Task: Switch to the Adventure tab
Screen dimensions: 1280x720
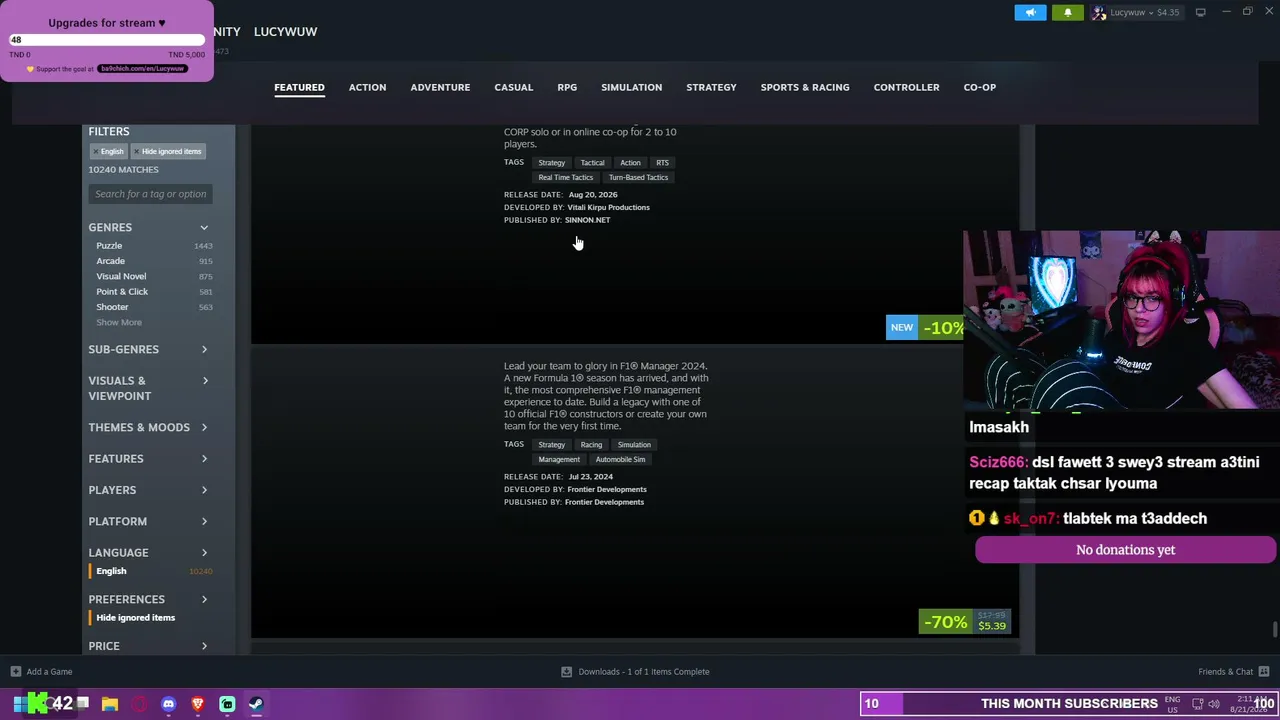Action: tap(440, 87)
